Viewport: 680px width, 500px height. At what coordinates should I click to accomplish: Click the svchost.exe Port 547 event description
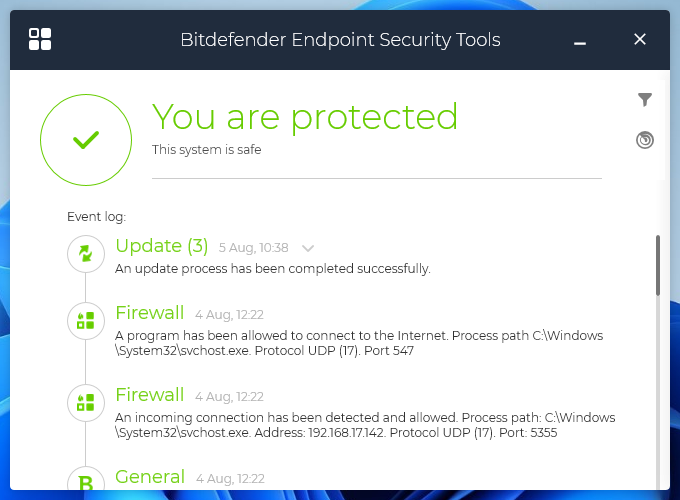click(360, 343)
